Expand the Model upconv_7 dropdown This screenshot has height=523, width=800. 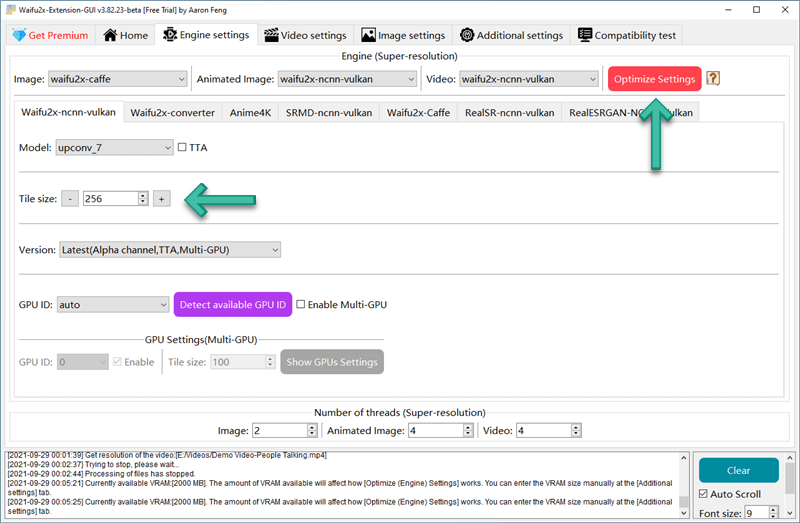(x=115, y=148)
